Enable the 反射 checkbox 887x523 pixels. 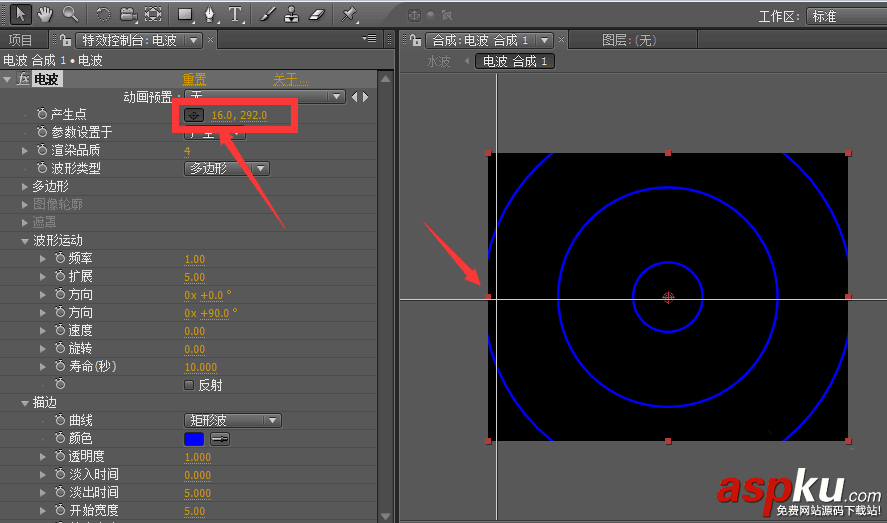(x=189, y=385)
